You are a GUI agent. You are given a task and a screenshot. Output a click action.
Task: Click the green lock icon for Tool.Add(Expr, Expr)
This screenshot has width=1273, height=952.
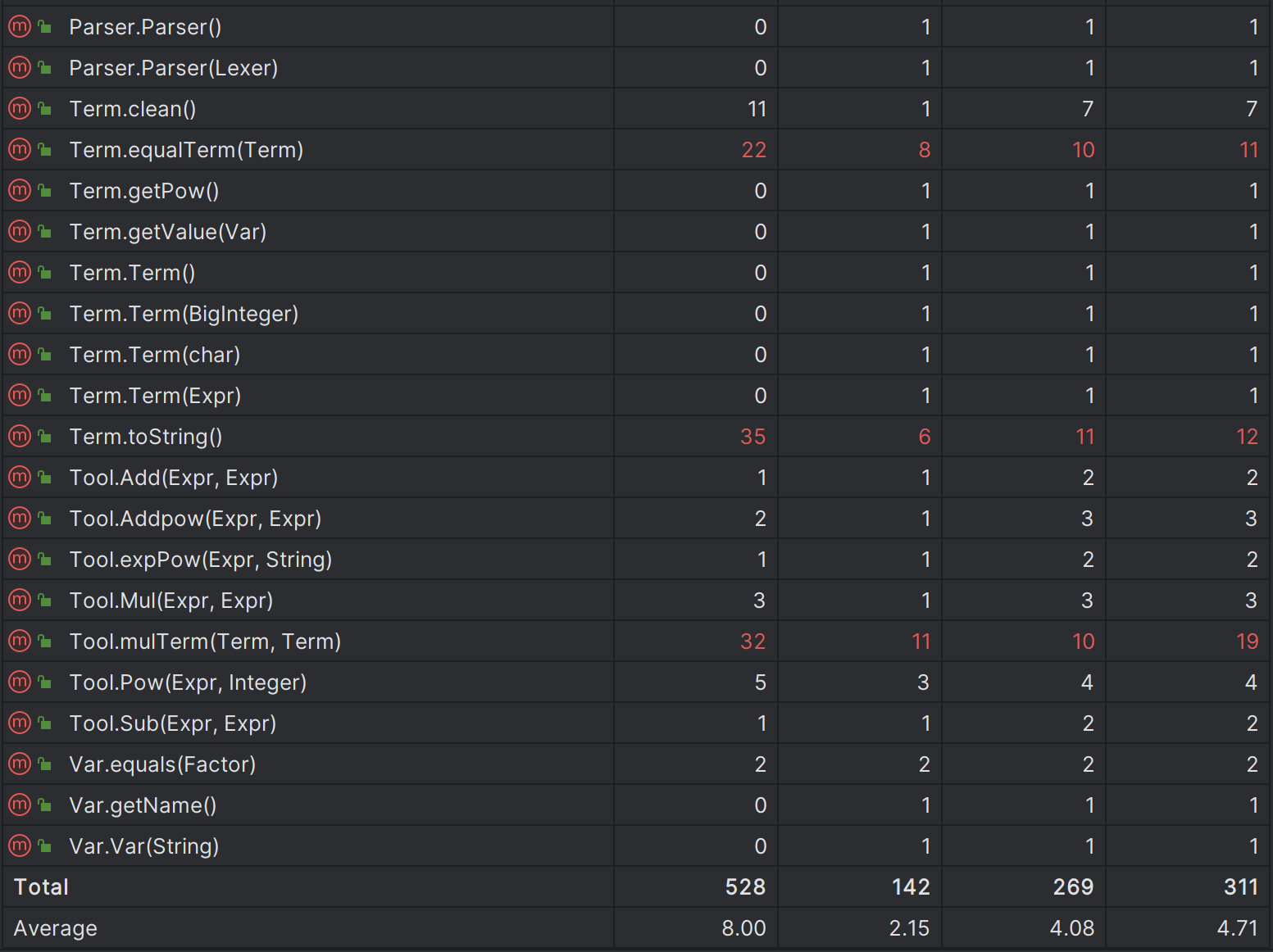(45, 478)
